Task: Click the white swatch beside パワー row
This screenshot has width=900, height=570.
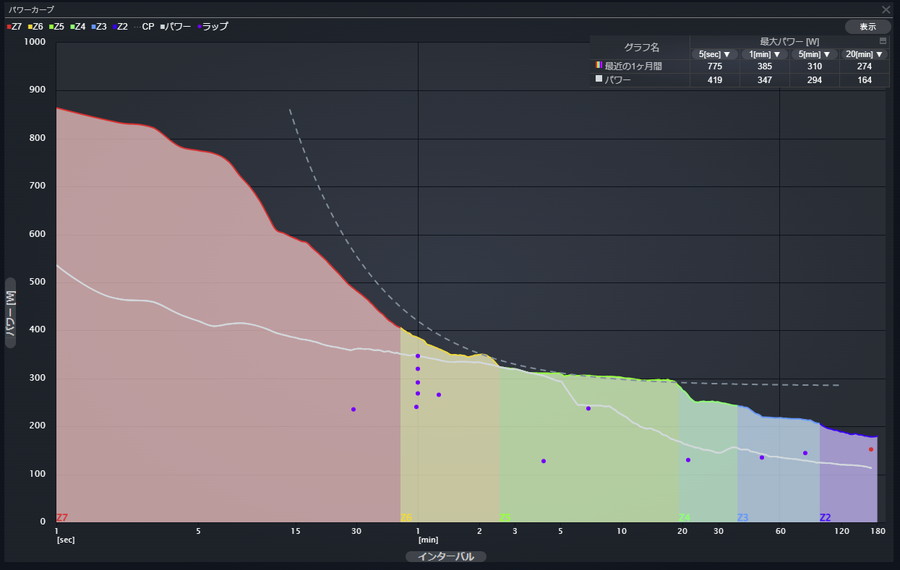Action: pos(598,79)
